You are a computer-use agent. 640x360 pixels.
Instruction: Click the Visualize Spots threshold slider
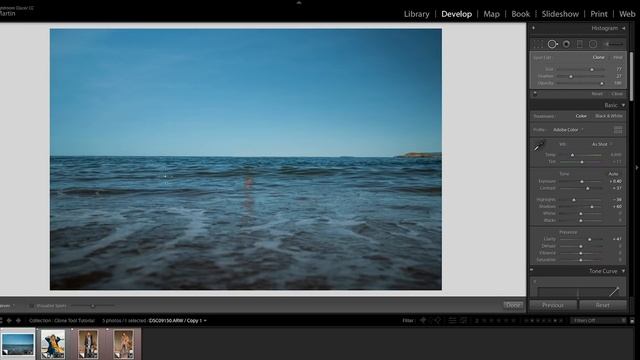coord(93,306)
